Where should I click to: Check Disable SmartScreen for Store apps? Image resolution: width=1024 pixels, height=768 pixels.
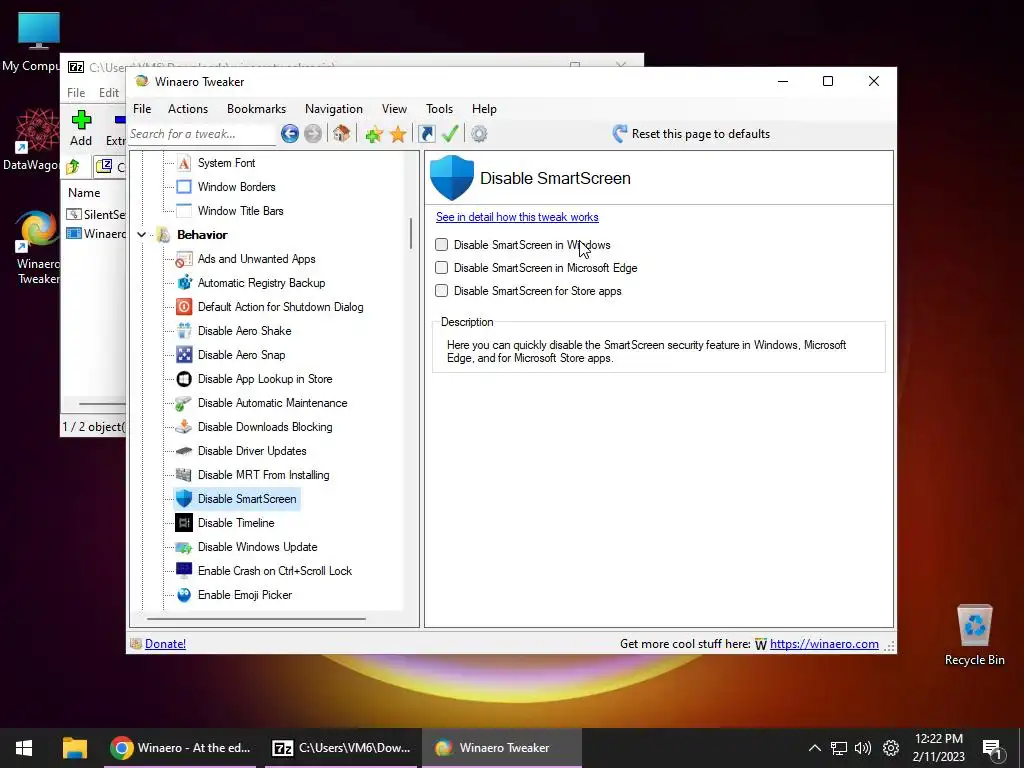point(441,291)
